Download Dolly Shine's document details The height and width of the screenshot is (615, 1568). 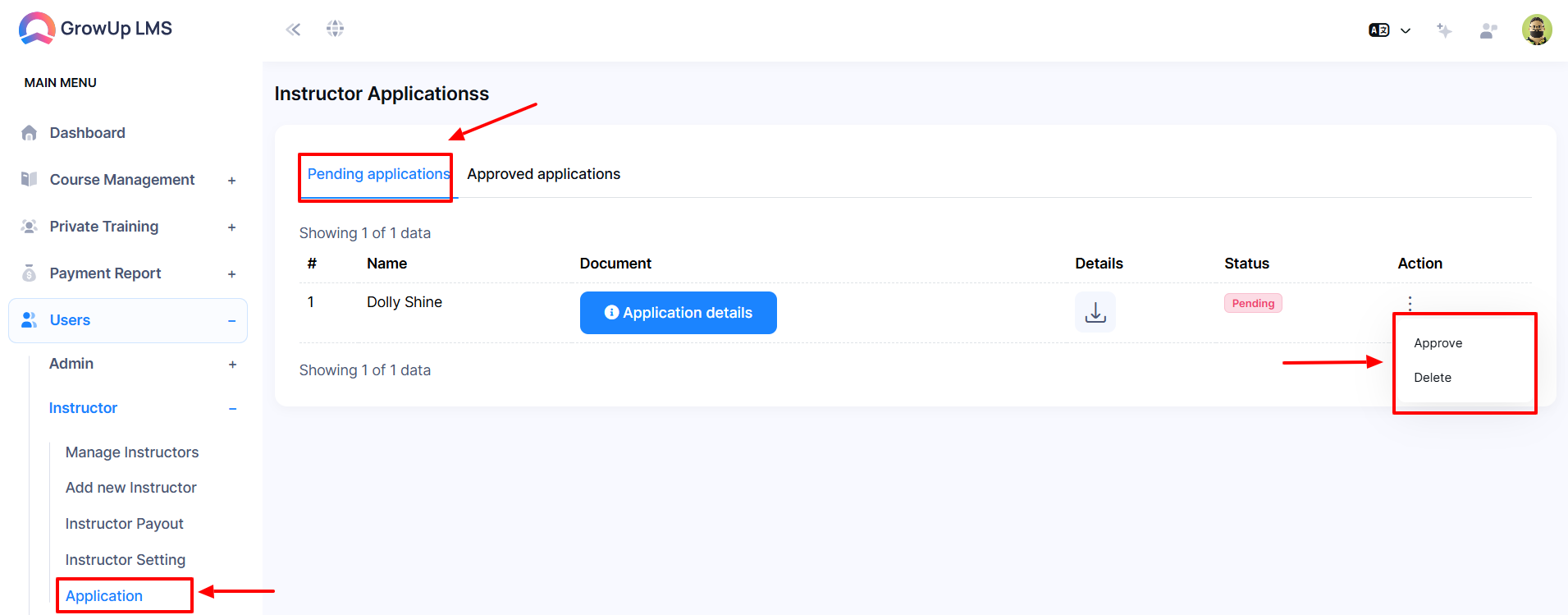tap(1095, 312)
